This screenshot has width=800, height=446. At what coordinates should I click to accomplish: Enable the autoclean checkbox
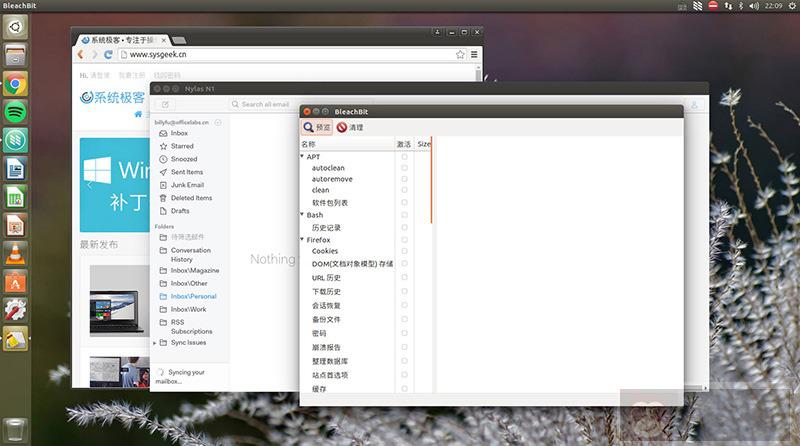pyautogui.click(x=404, y=168)
